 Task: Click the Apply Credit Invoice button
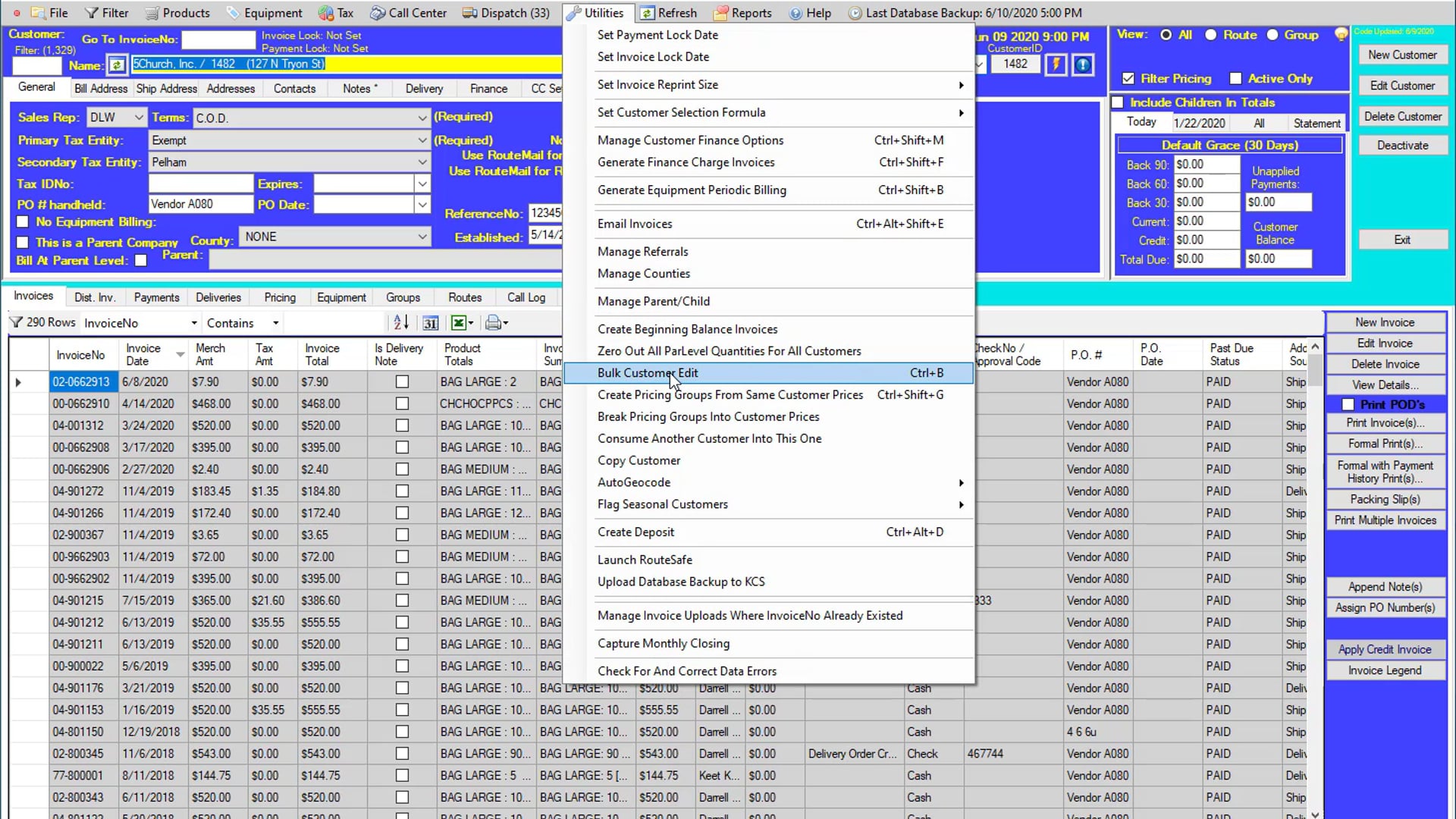(x=1385, y=649)
